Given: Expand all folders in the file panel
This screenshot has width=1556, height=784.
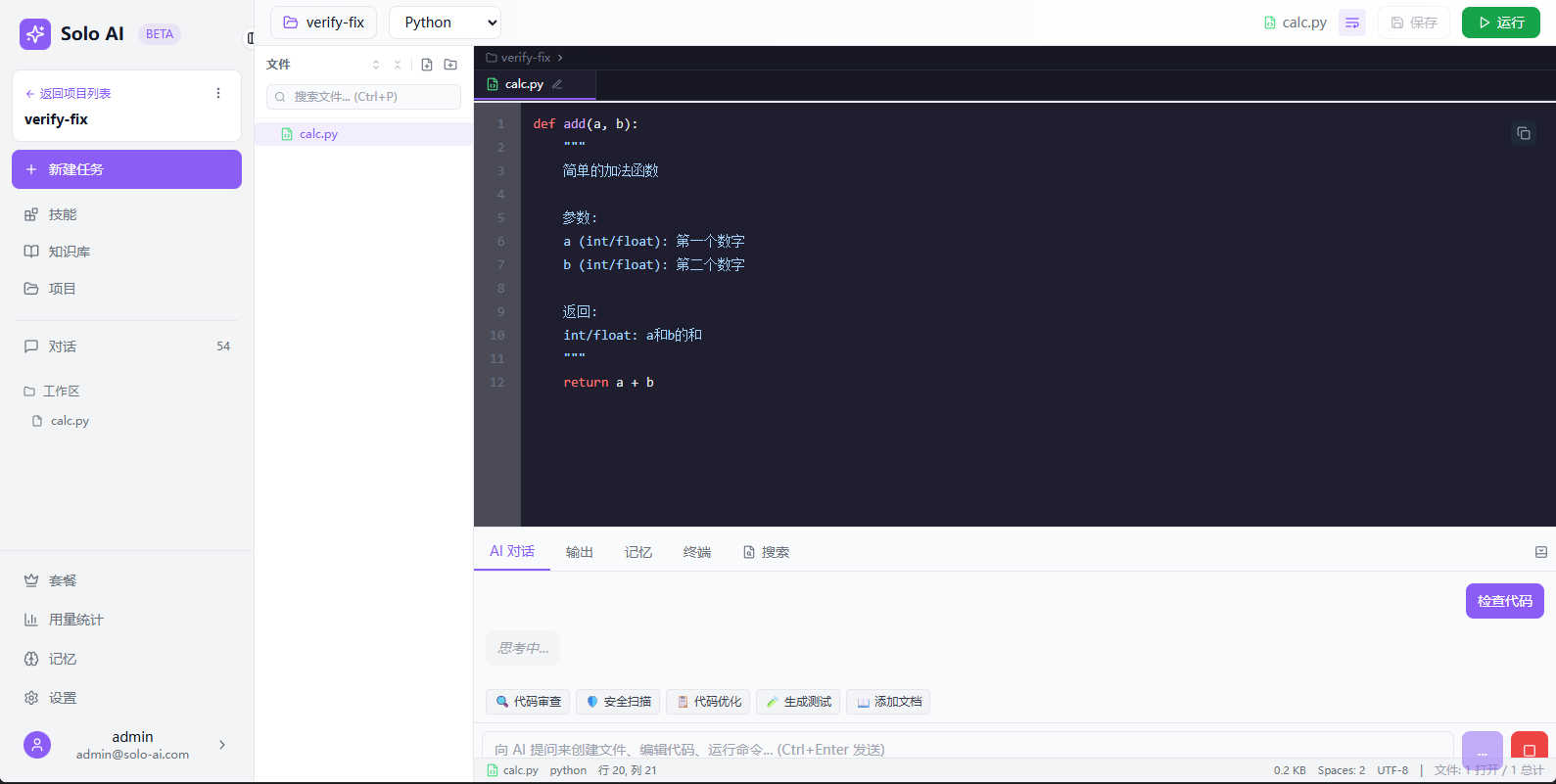Looking at the screenshot, I should click(x=376, y=65).
